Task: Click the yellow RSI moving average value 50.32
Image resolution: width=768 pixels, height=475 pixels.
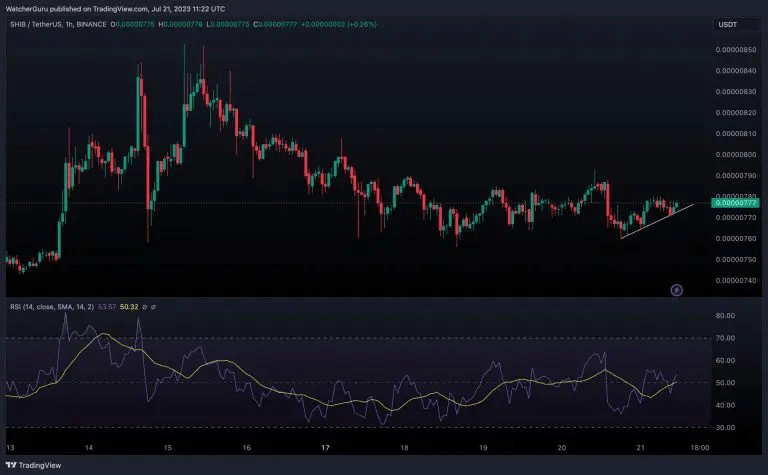Action: tap(129, 307)
